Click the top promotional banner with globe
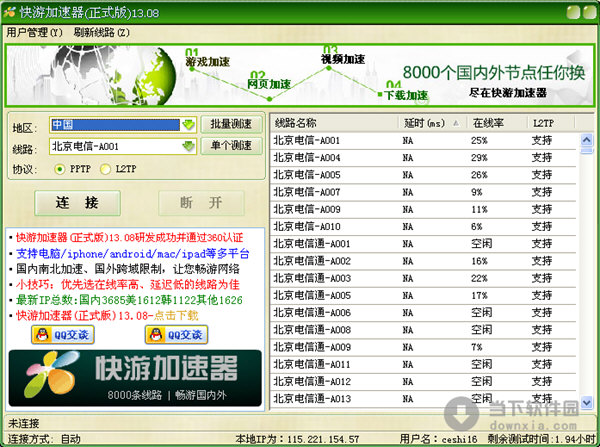Image resolution: width=600 pixels, height=447 pixels. pyautogui.click(x=300, y=75)
